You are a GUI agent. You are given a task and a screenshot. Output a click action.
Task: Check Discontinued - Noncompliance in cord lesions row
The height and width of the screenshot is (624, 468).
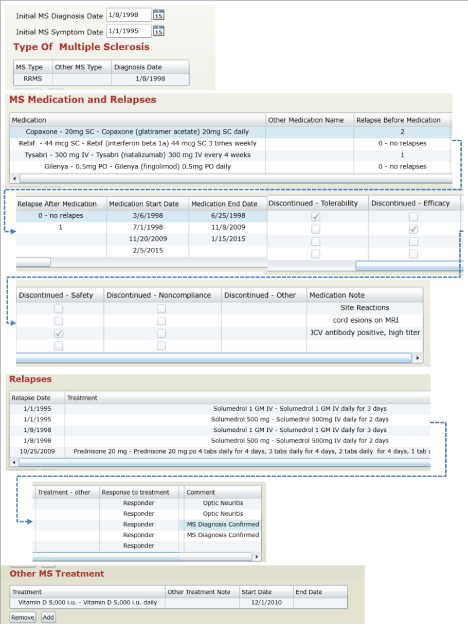(161, 321)
